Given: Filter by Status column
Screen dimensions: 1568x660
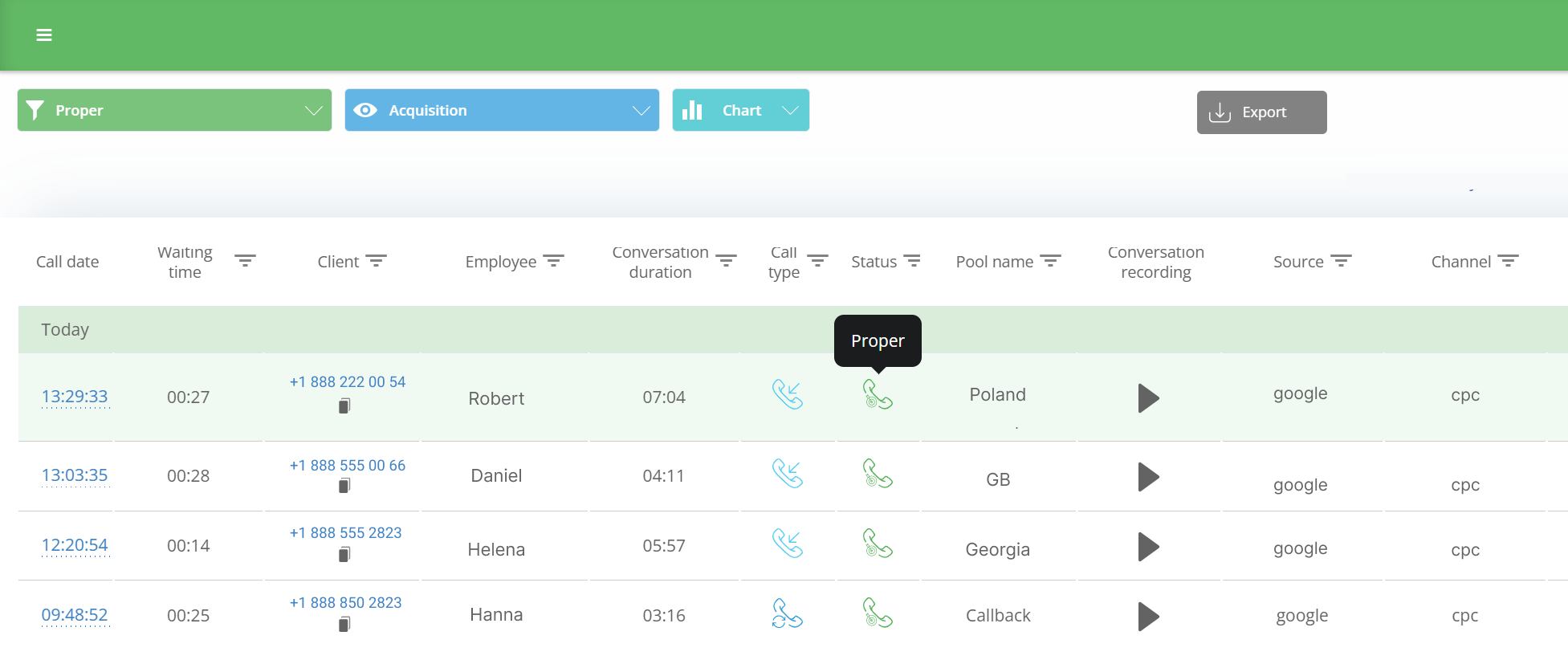Looking at the screenshot, I should [x=912, y=260].
